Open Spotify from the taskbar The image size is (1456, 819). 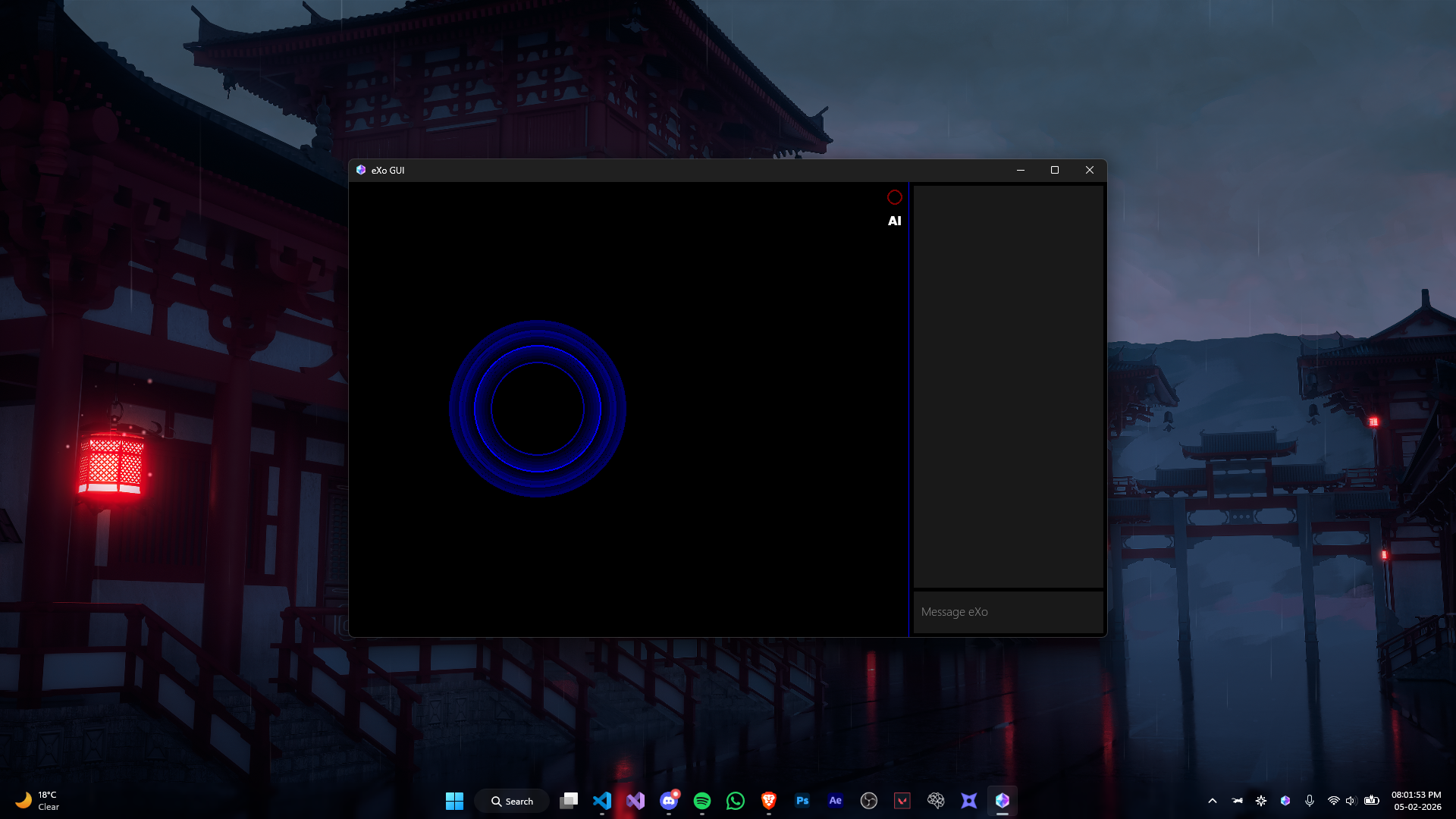[x=702, y=801]
